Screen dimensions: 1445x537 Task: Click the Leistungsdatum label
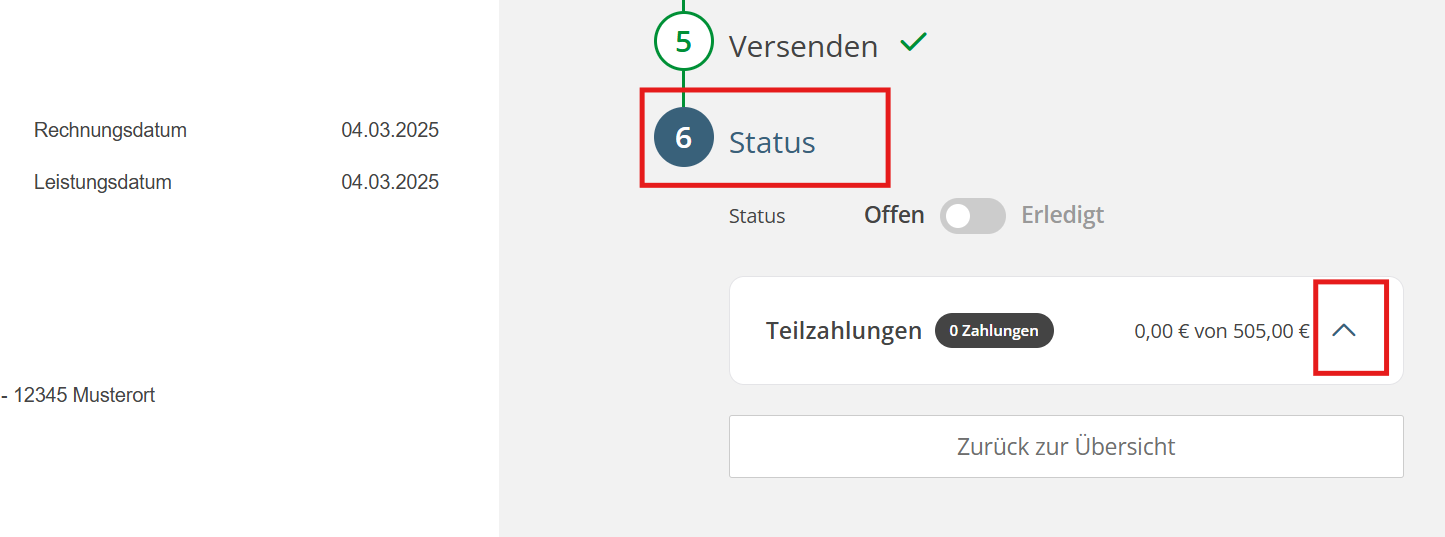[103, 182]
